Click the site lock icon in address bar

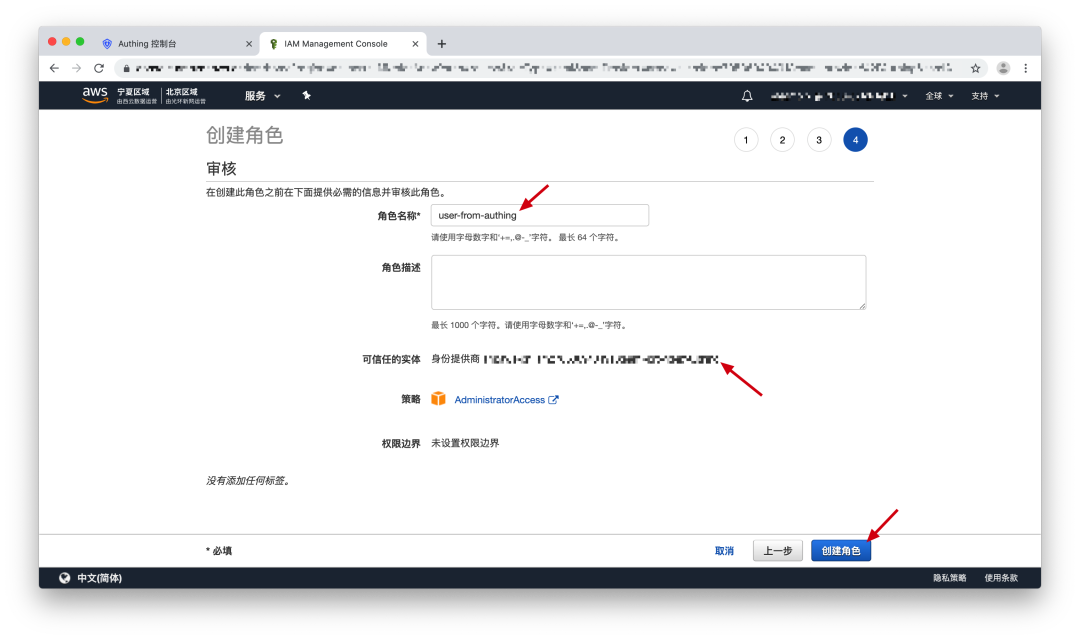126,68
